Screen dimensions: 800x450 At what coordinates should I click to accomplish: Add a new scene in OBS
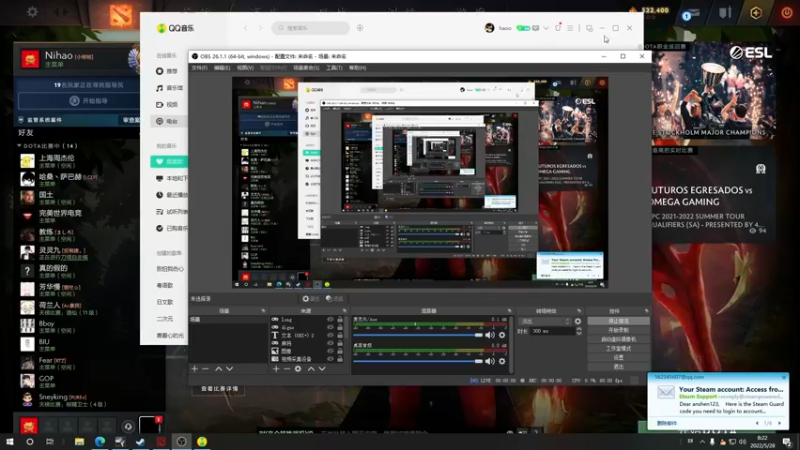click(194, 369)
